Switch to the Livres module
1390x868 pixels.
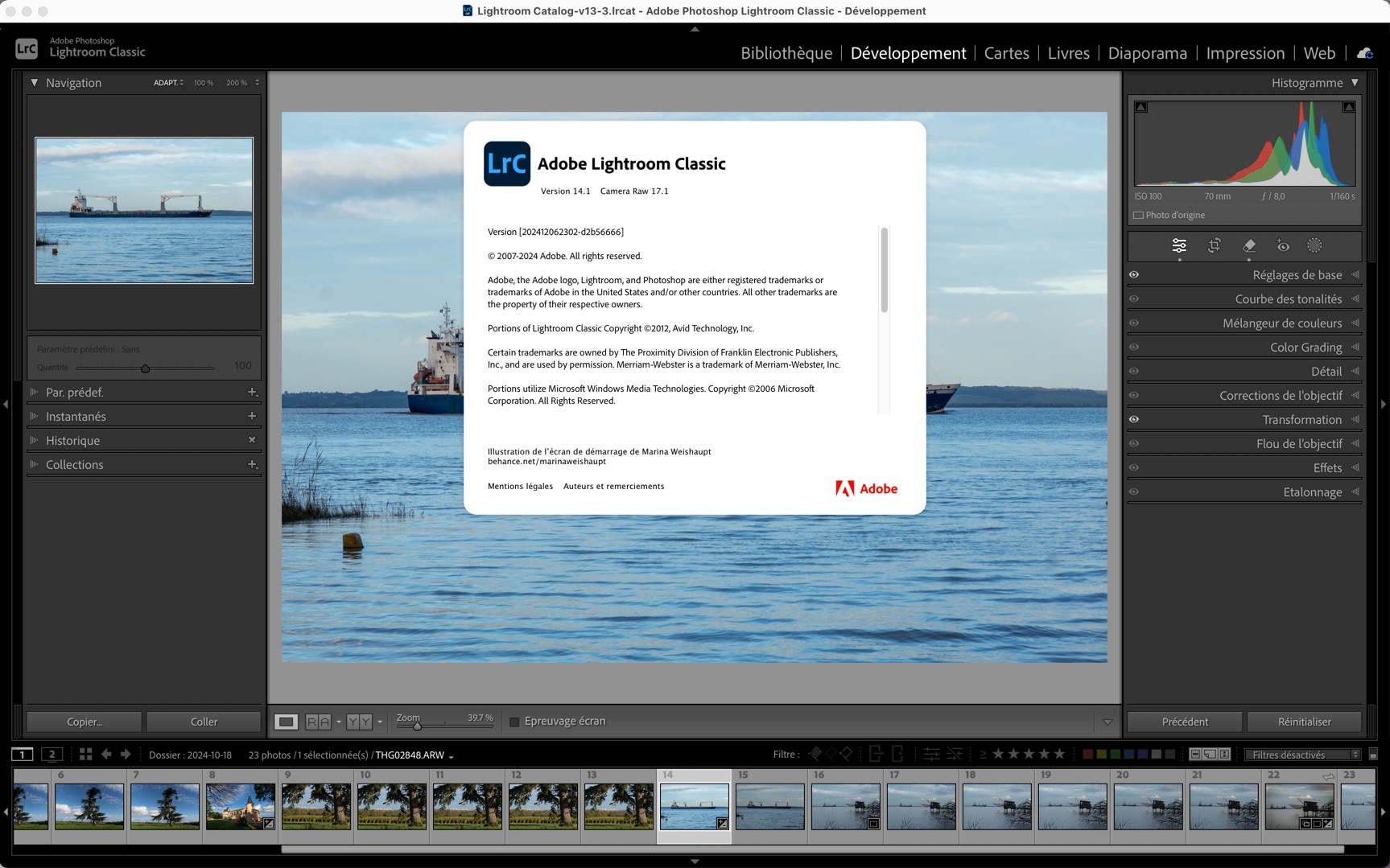point(1068,53)
